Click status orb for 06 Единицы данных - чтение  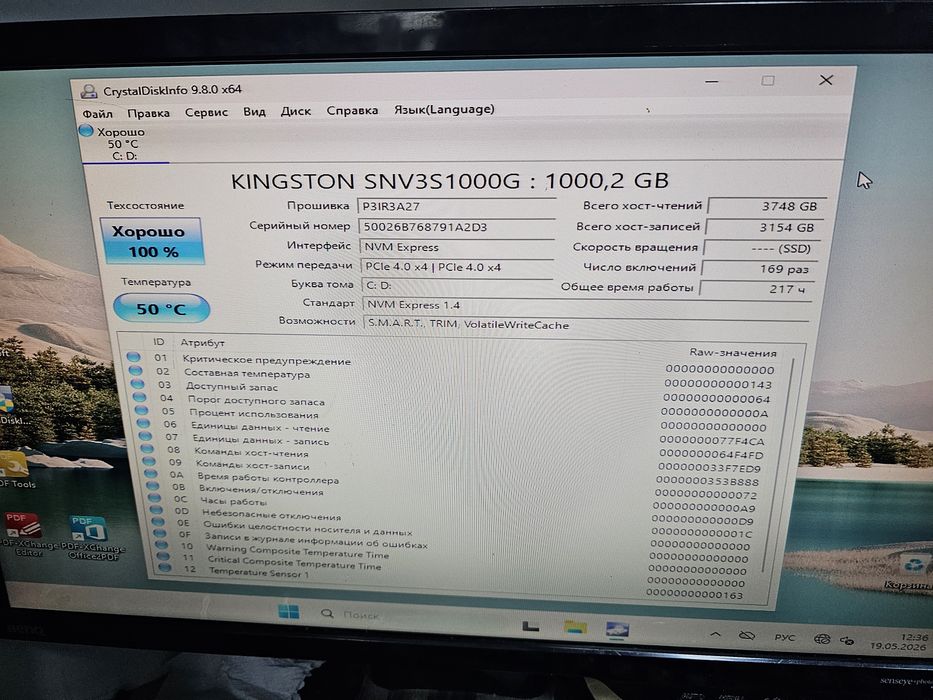(x=143, y=423)
